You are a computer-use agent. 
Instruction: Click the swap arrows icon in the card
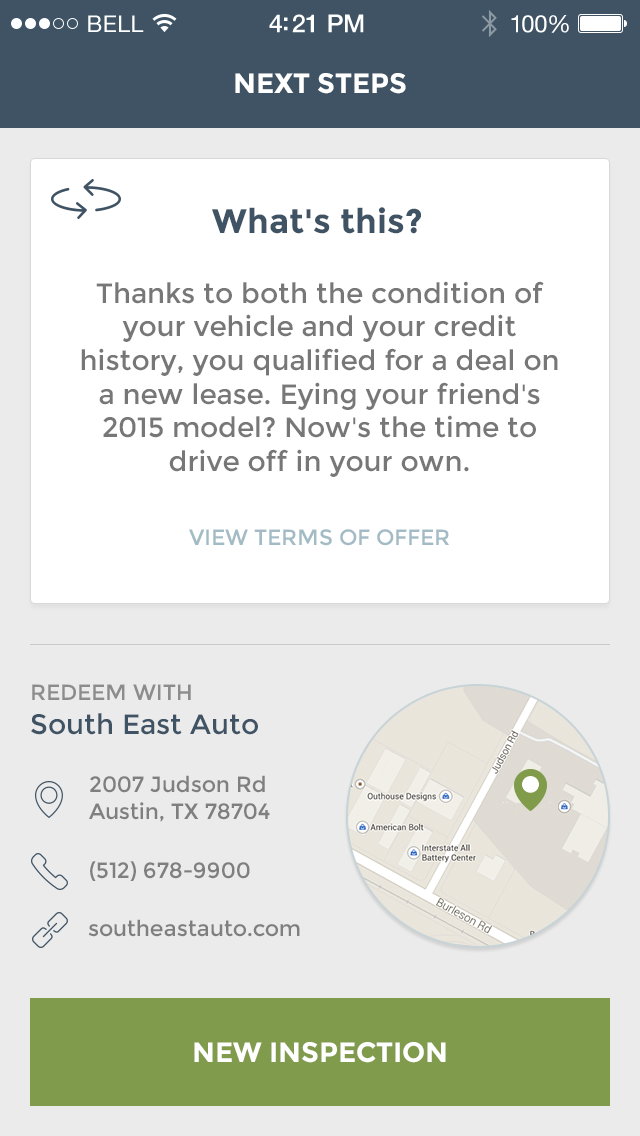tap(86, 198)
